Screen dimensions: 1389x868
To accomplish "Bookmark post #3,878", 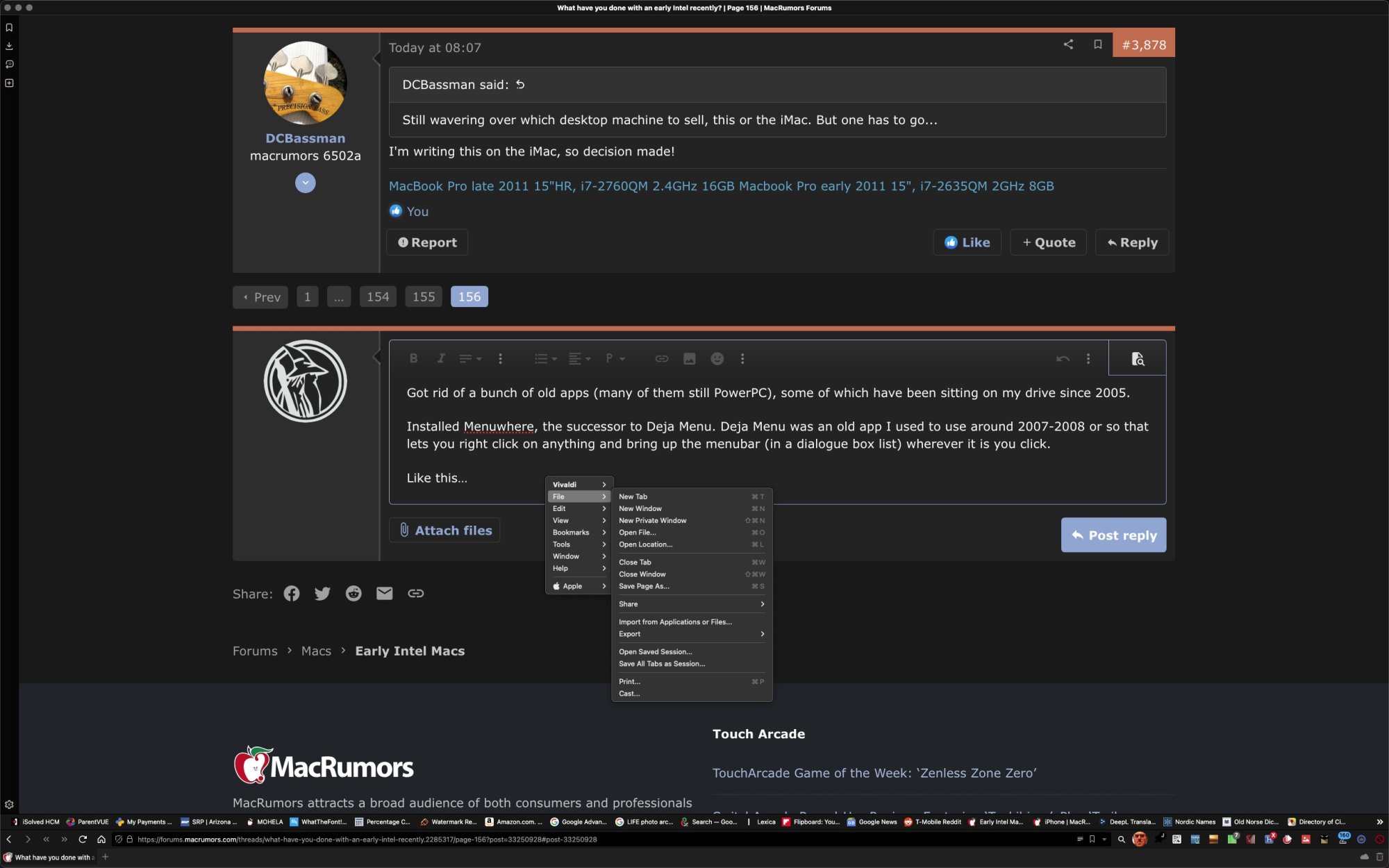I will coord(1097,44).
